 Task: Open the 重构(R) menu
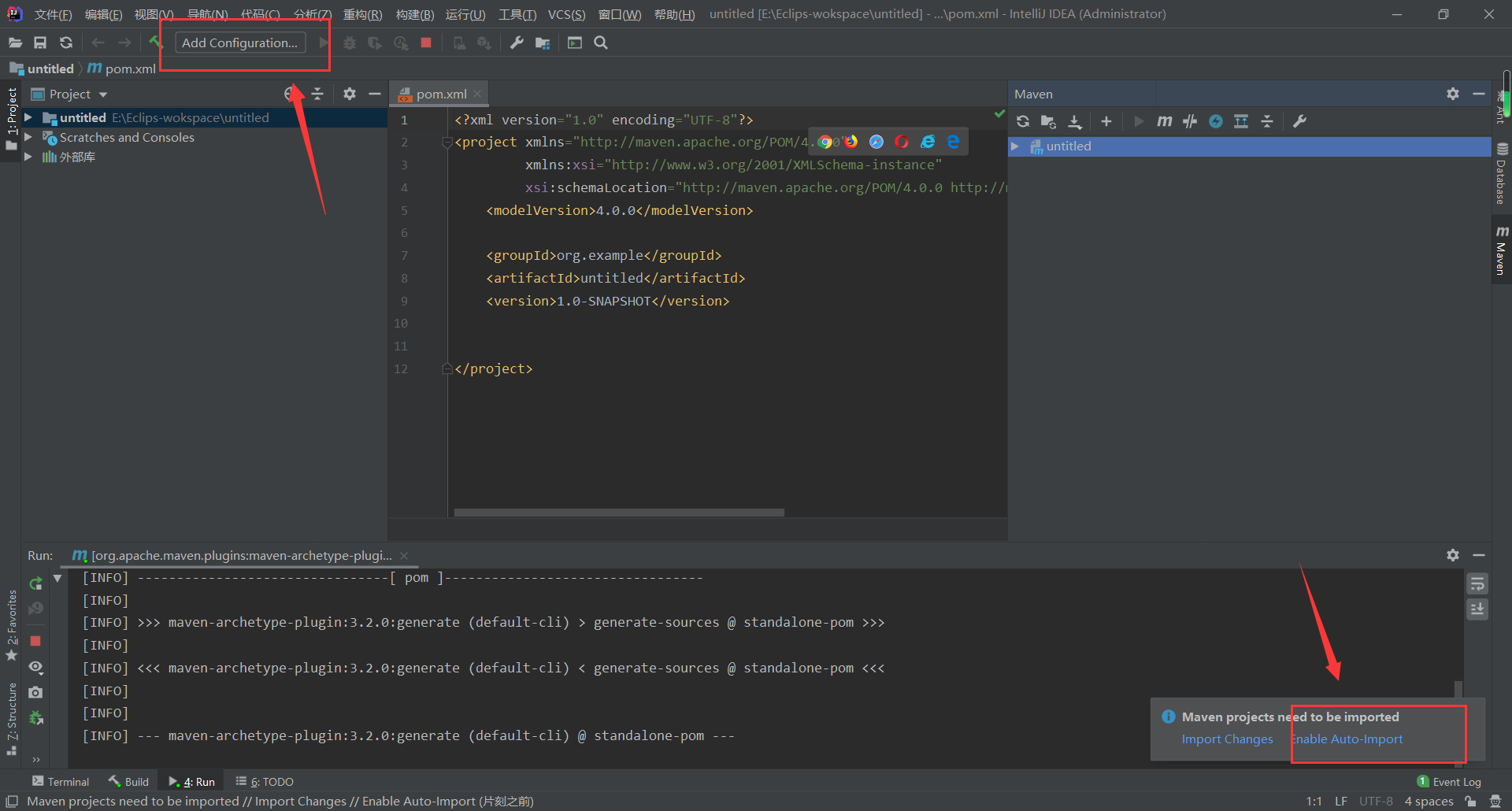(x=362, y=14)
